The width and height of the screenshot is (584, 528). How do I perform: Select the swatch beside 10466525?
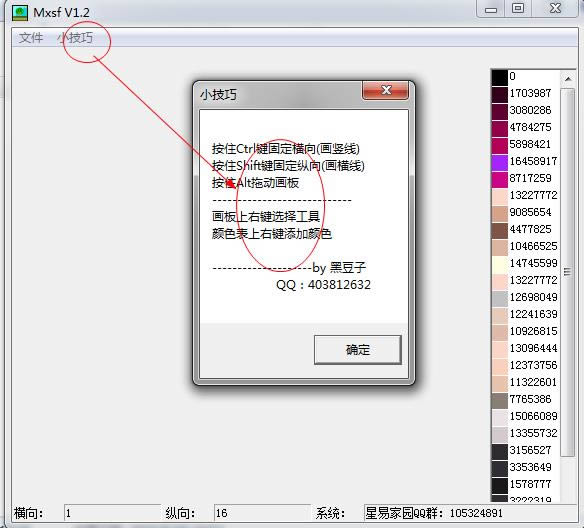coord(499,247)
